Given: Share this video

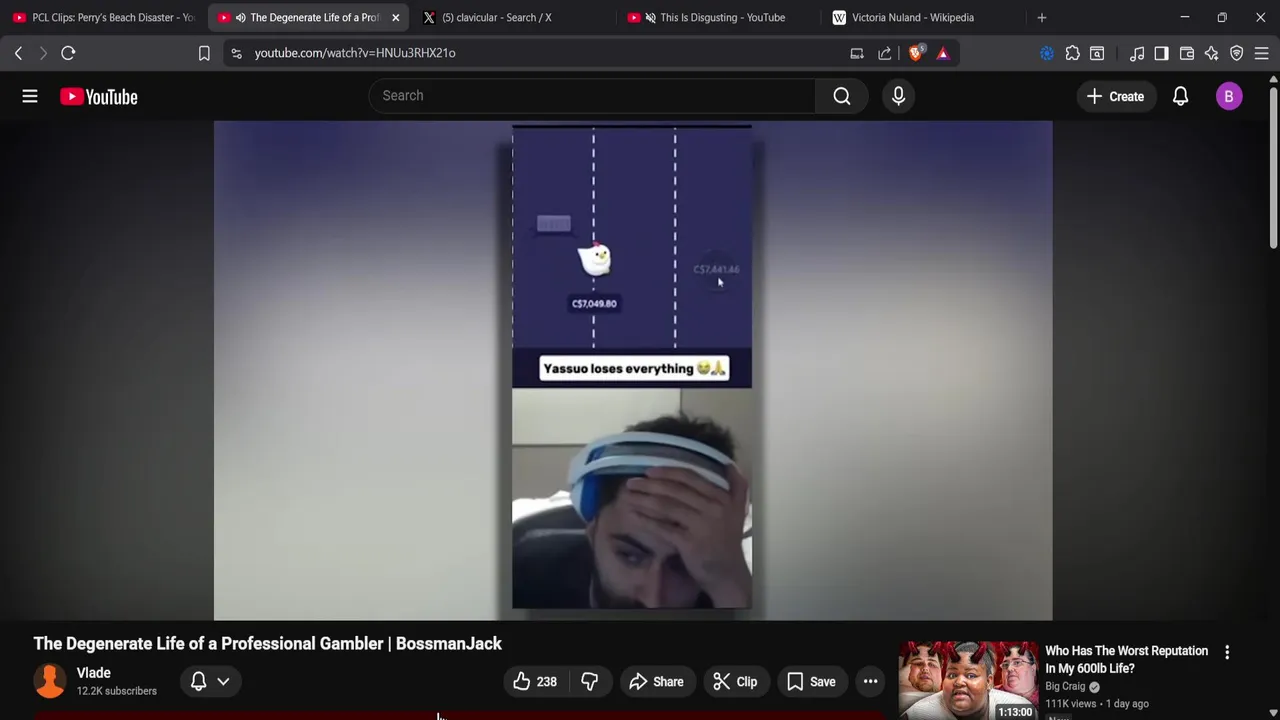Looking at the screenshot, I should click(656, 682).
